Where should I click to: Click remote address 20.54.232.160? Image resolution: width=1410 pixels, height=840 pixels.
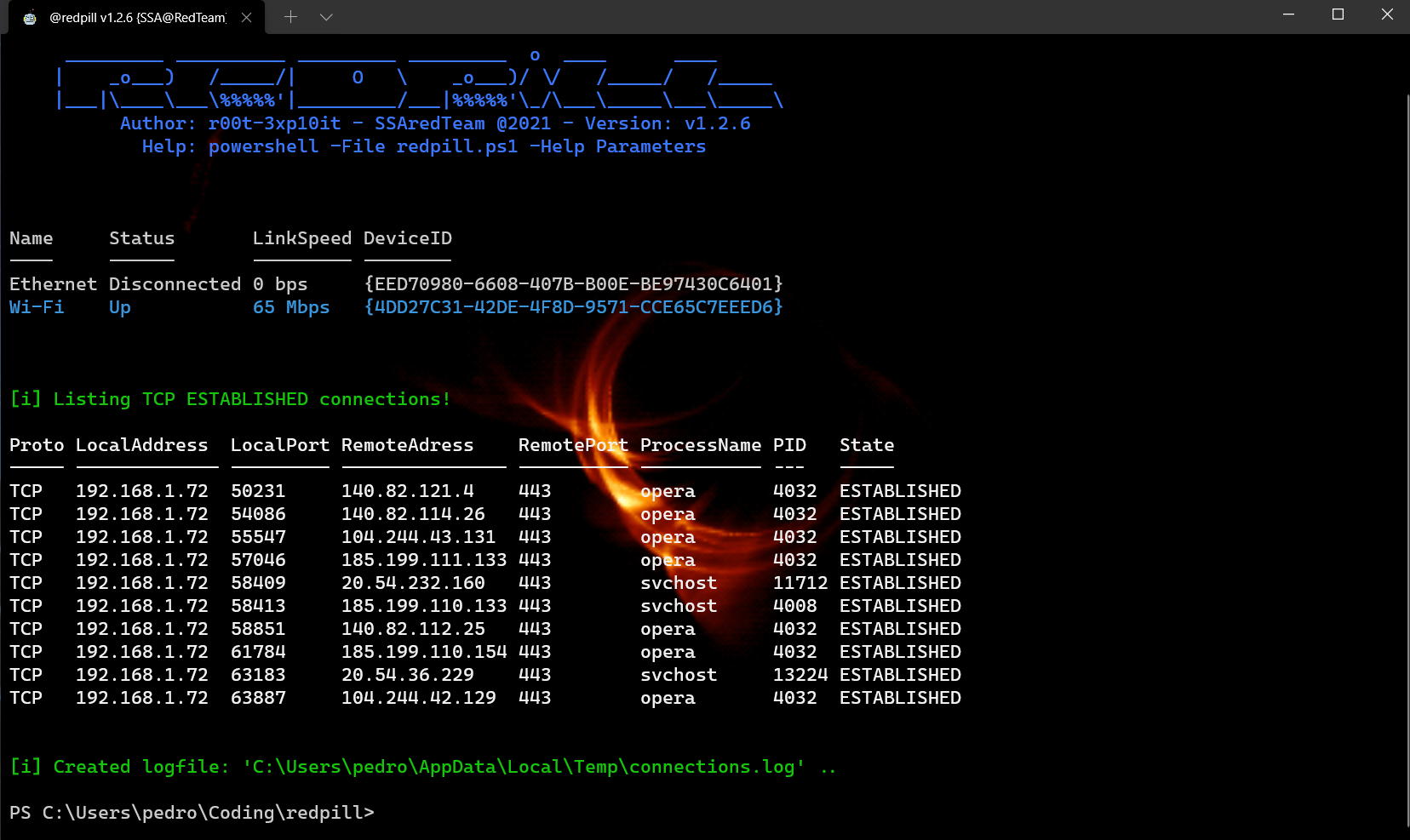point(413,583)
